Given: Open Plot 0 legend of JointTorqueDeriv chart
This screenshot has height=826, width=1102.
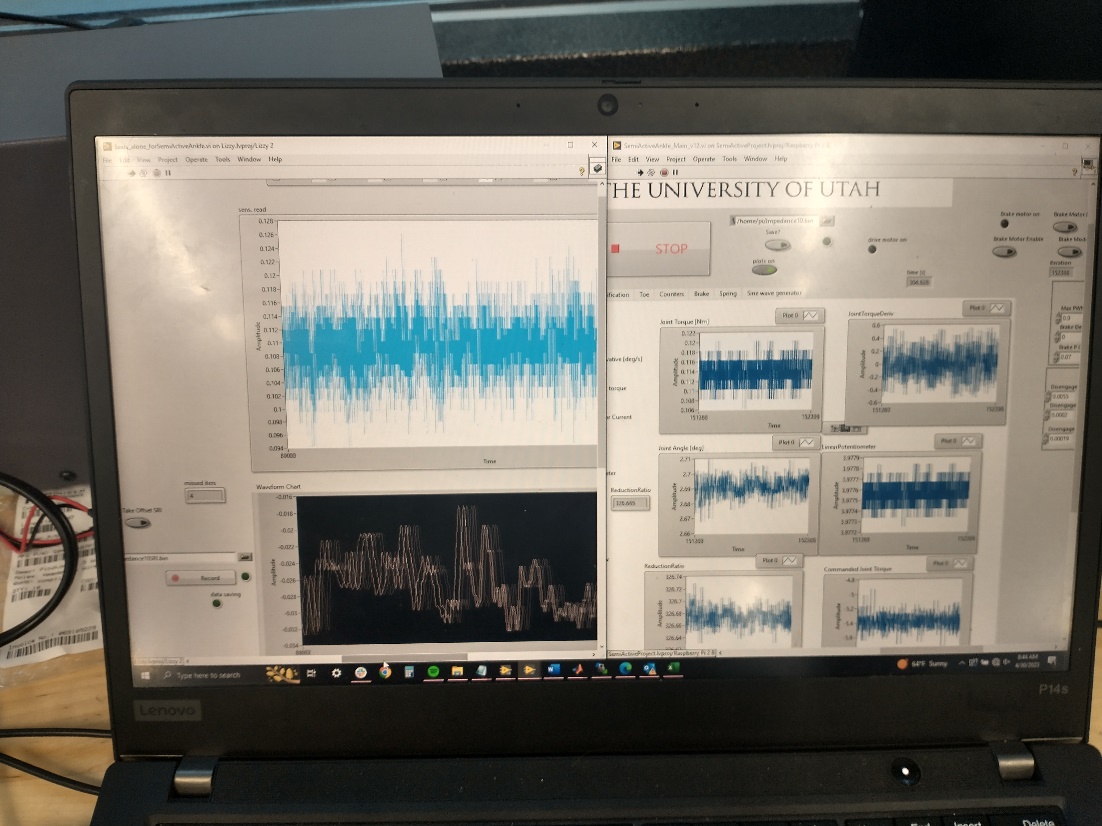Looking at the screenshot, I should pos(987,308).
